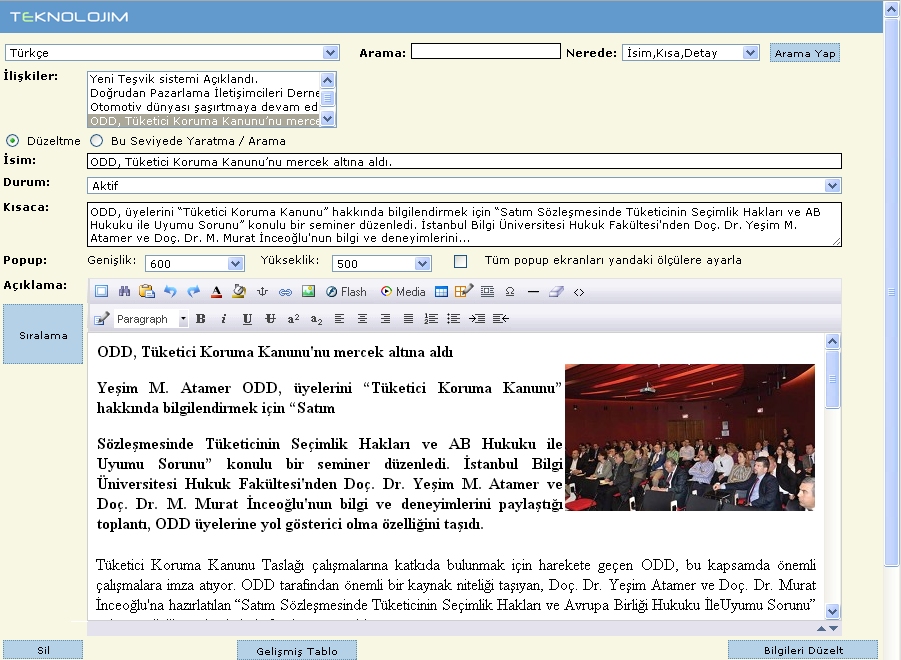This screenshot has height=660, width=901.
Task: Select 'Doğrudan Pazarlama İletişimcileri' in İlişkiler list
Action: click(204, 93)
